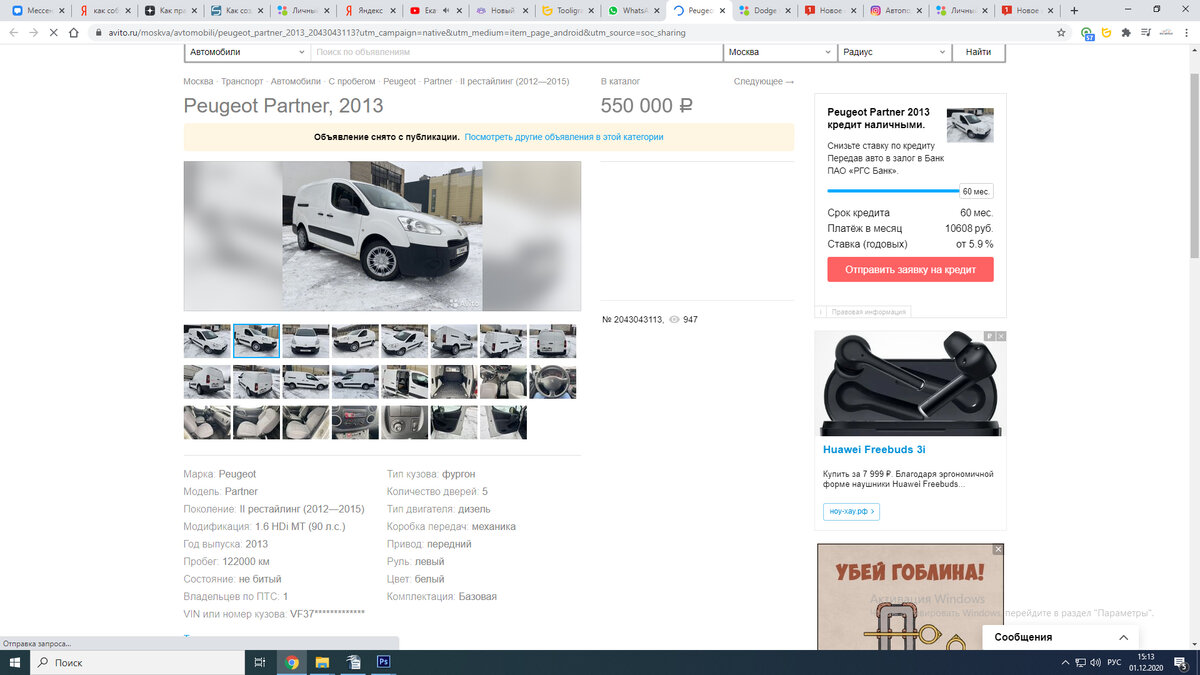Open the Windows Start menu
The width and height of the screenshot is (1200, 675).
tap(15, 662)
